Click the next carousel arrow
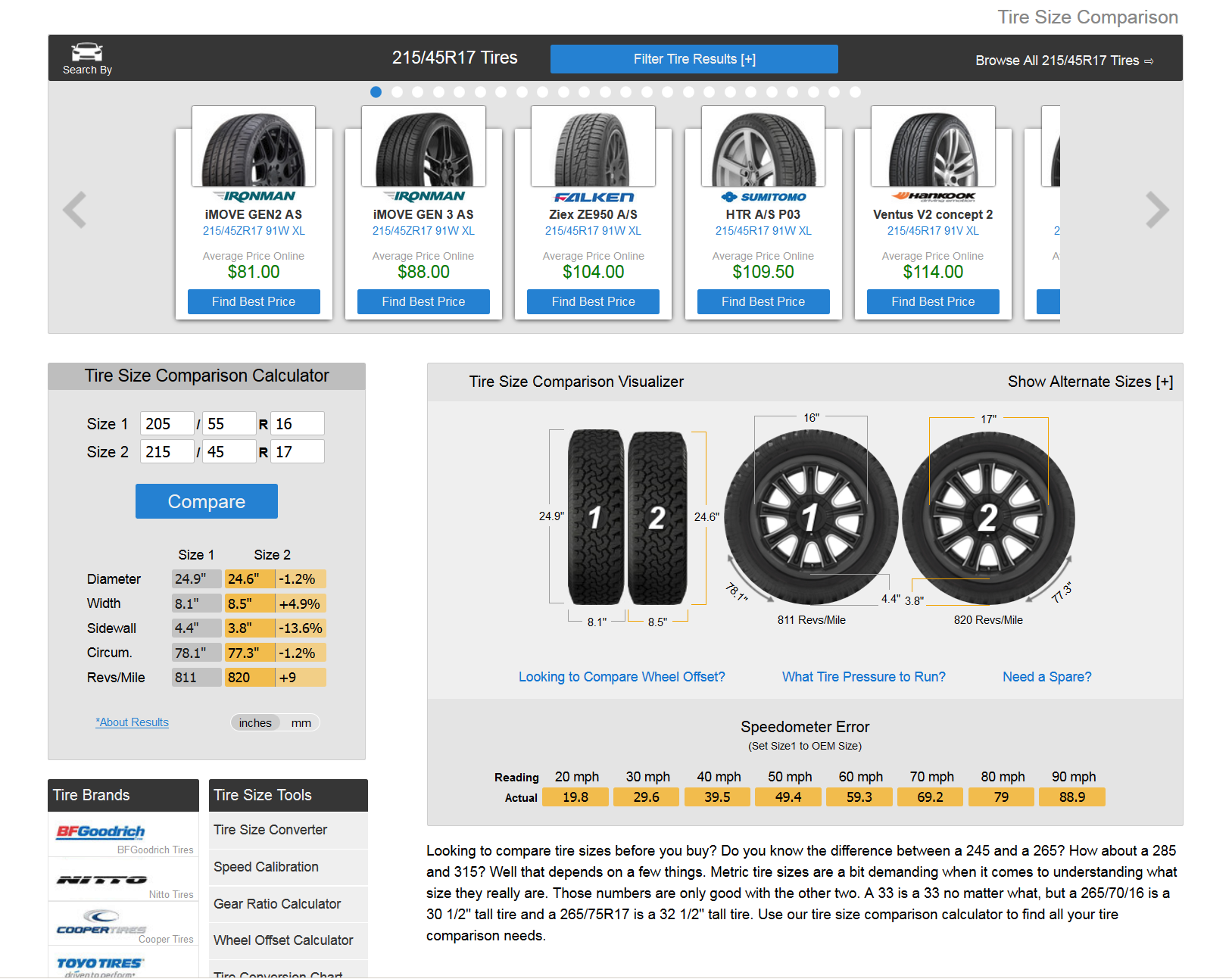This screenshot has height=979, width=1232. (x=1156, y=210)
